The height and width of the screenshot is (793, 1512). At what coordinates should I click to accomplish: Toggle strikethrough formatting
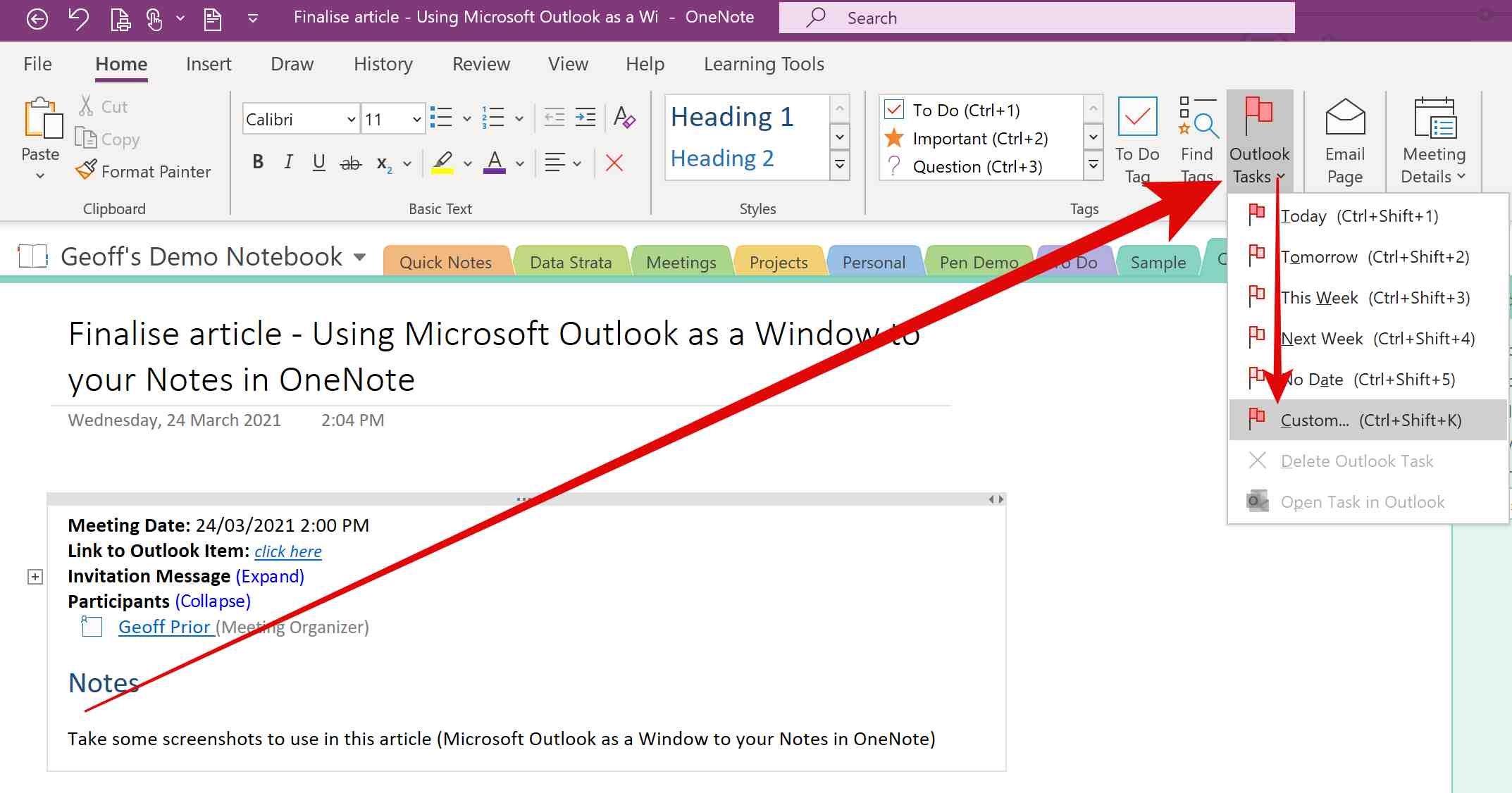pyautogui.click(x=350, y=163)
